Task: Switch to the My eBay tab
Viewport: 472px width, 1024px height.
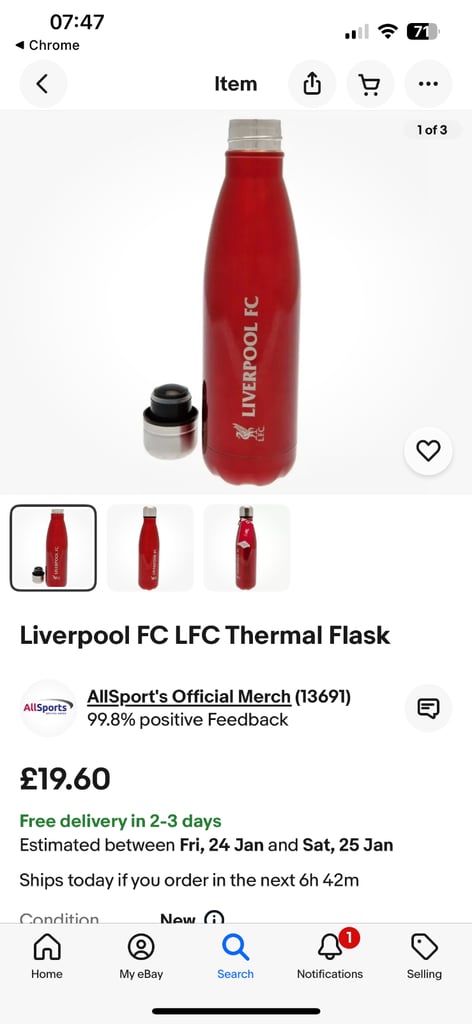Action: pyautogui.click(x=141, y=955)
